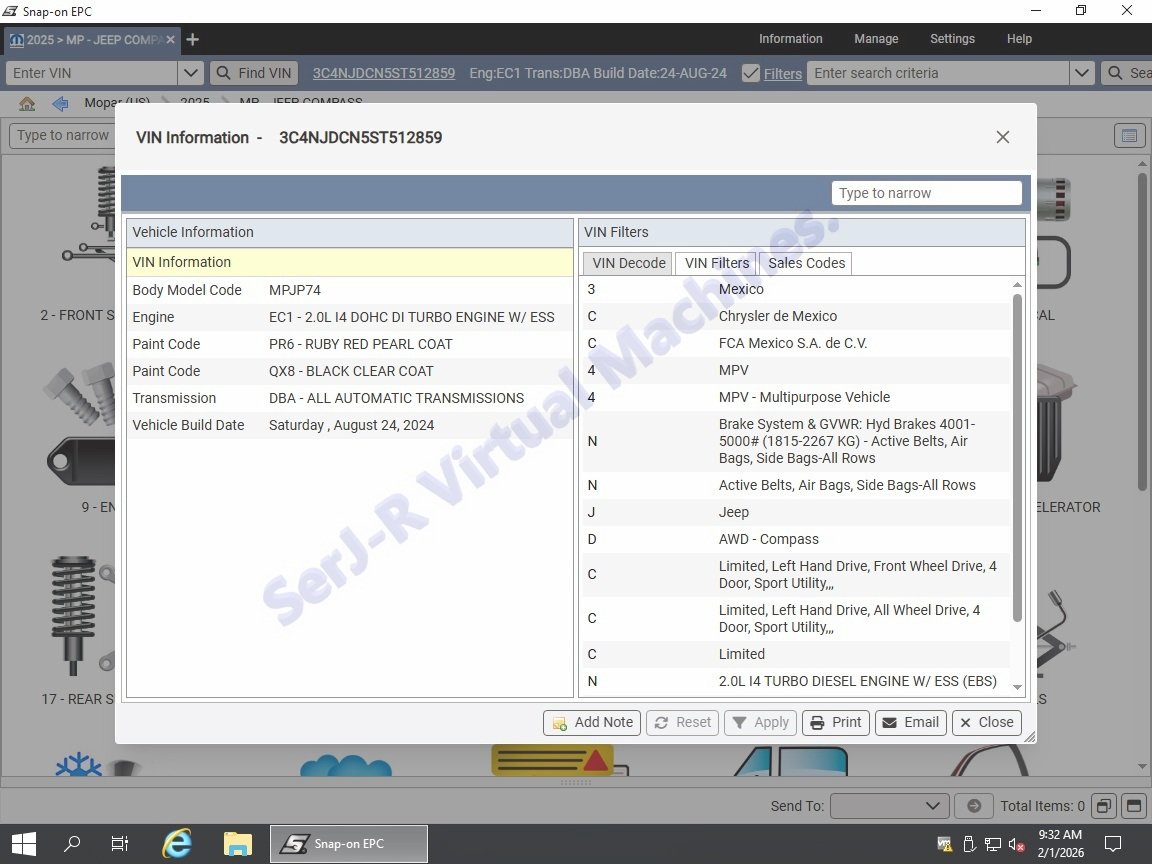This screenshot has height=864, width=1152.
Task: Open File Explorer from the taskbar
Action: 237,843
